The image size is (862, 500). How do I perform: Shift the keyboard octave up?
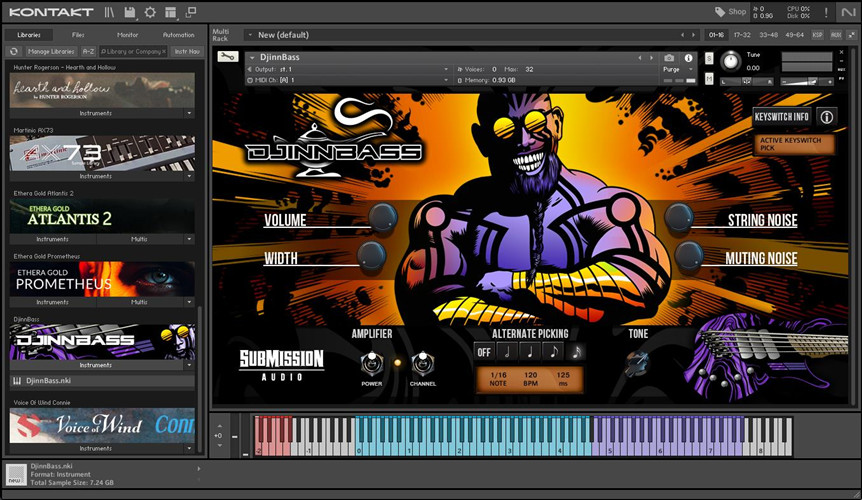220,426
